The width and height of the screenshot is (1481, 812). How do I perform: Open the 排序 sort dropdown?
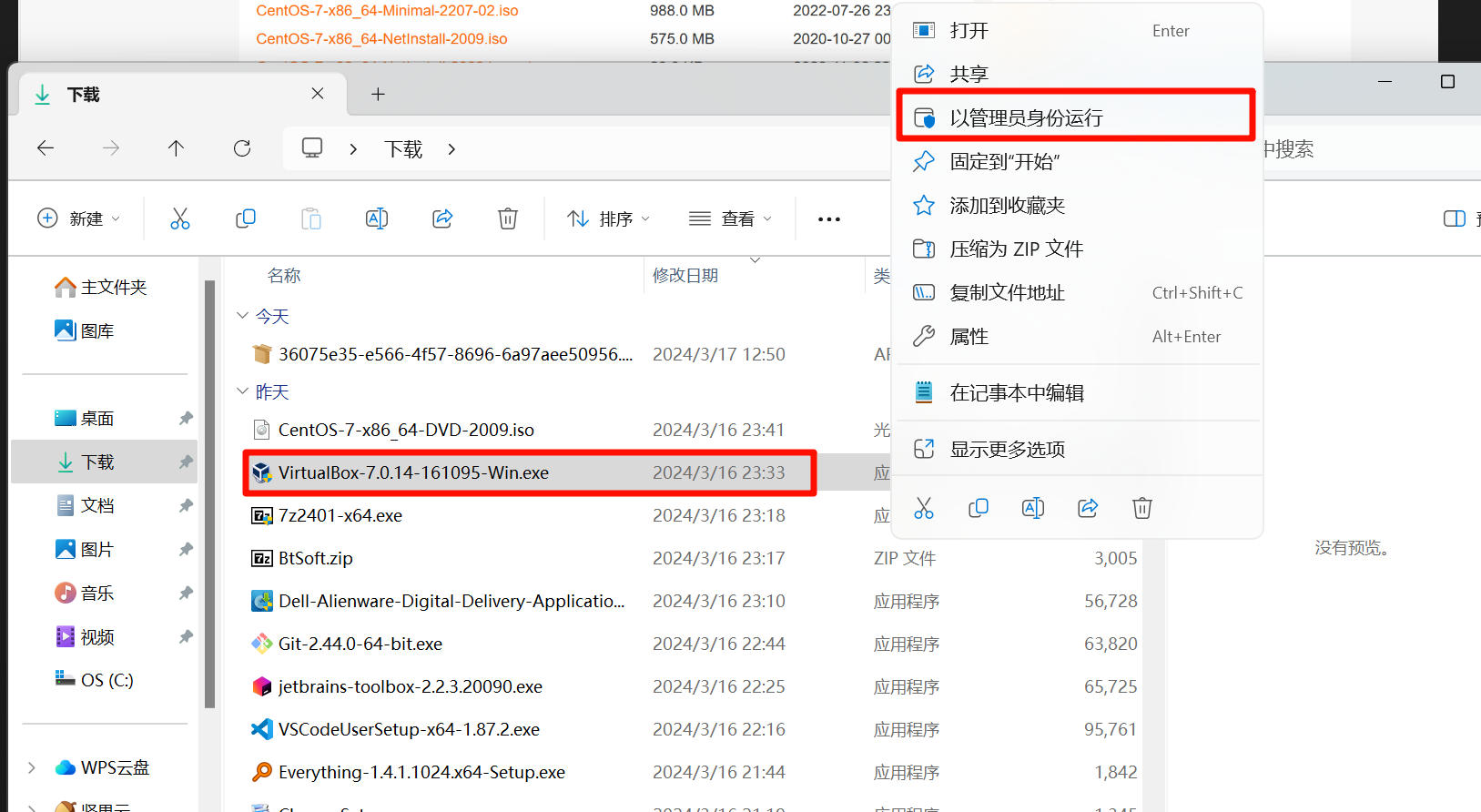pyautogui.click(x=608, y=218)
